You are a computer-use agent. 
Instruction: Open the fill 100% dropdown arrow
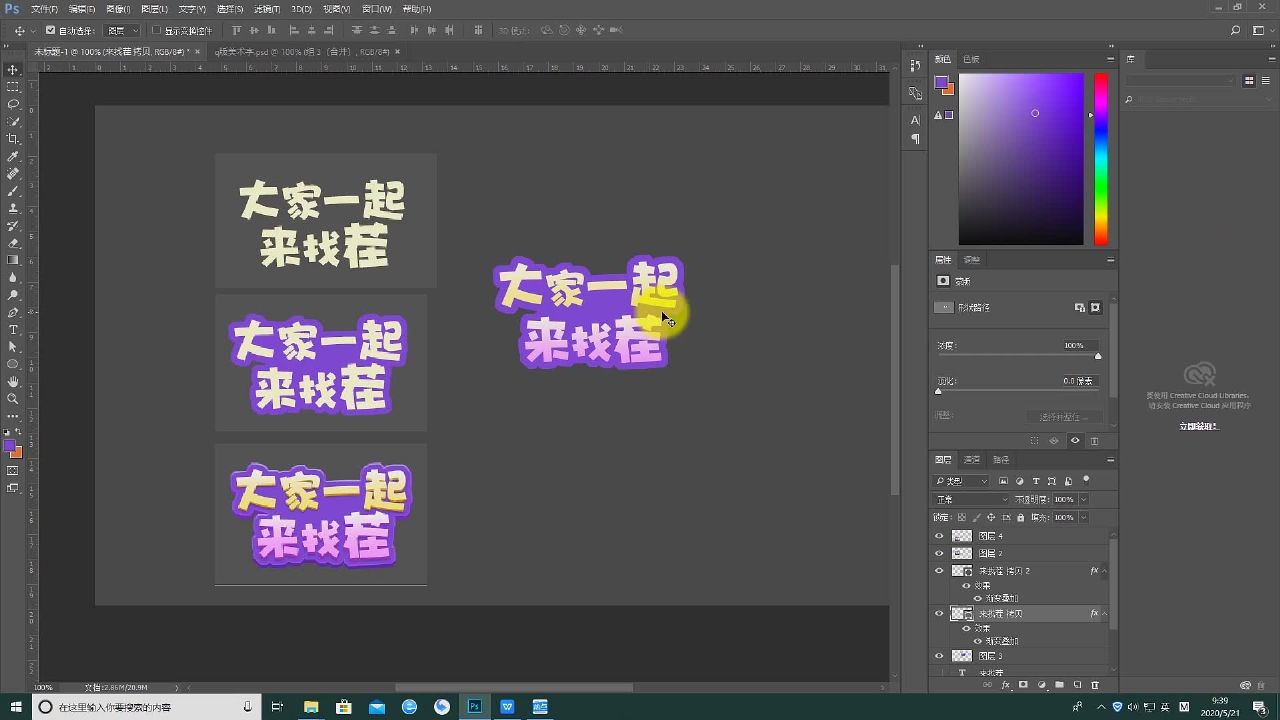click(1084, 517)
